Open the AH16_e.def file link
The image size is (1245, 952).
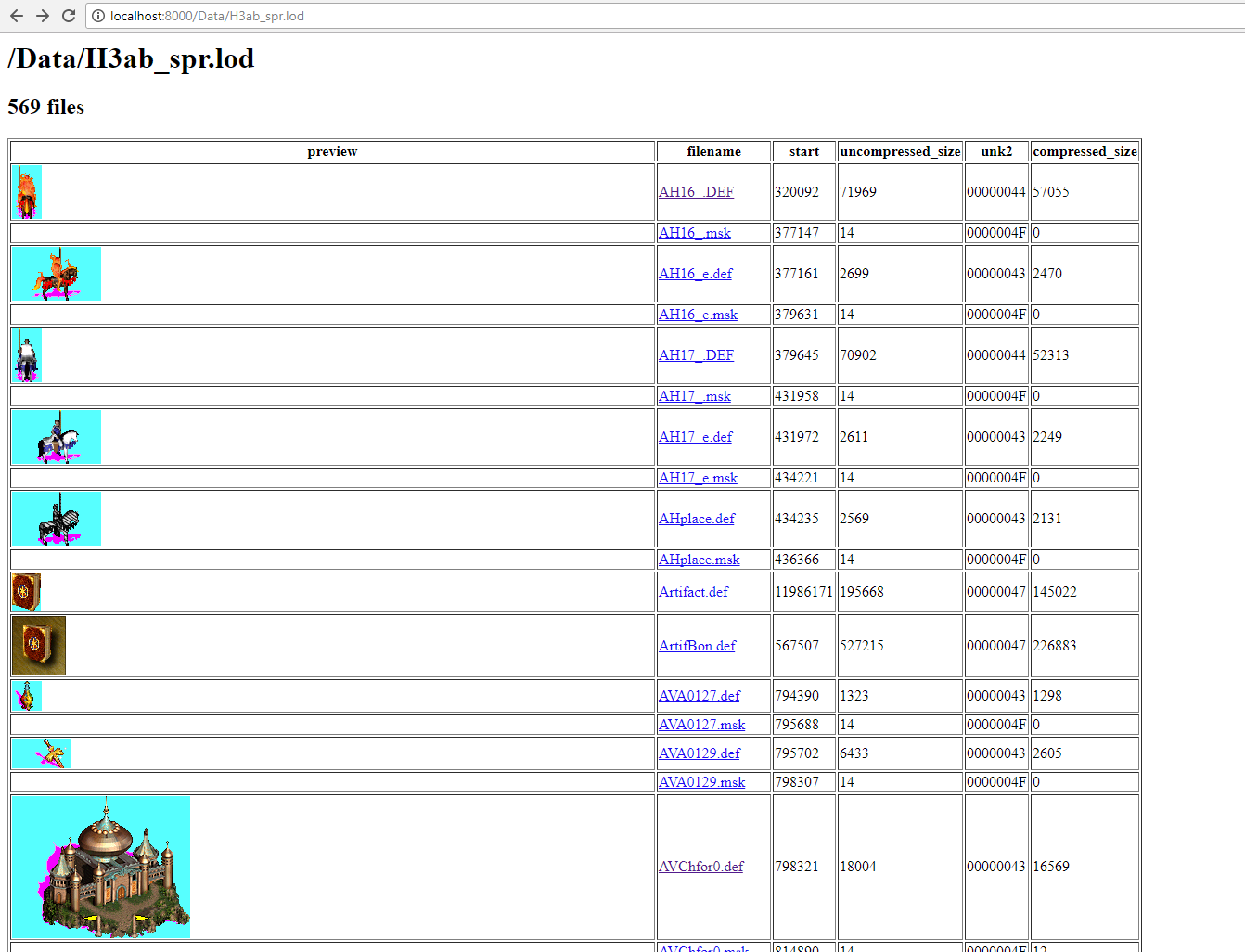(x=695, y=274)
